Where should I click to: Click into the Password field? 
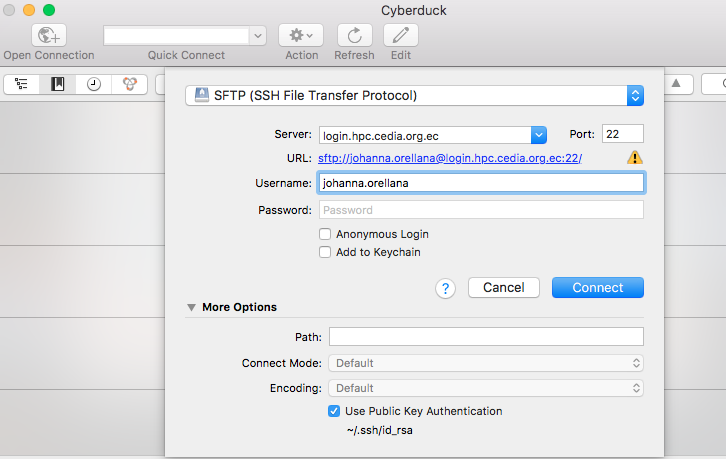click(x=481, y=210)
